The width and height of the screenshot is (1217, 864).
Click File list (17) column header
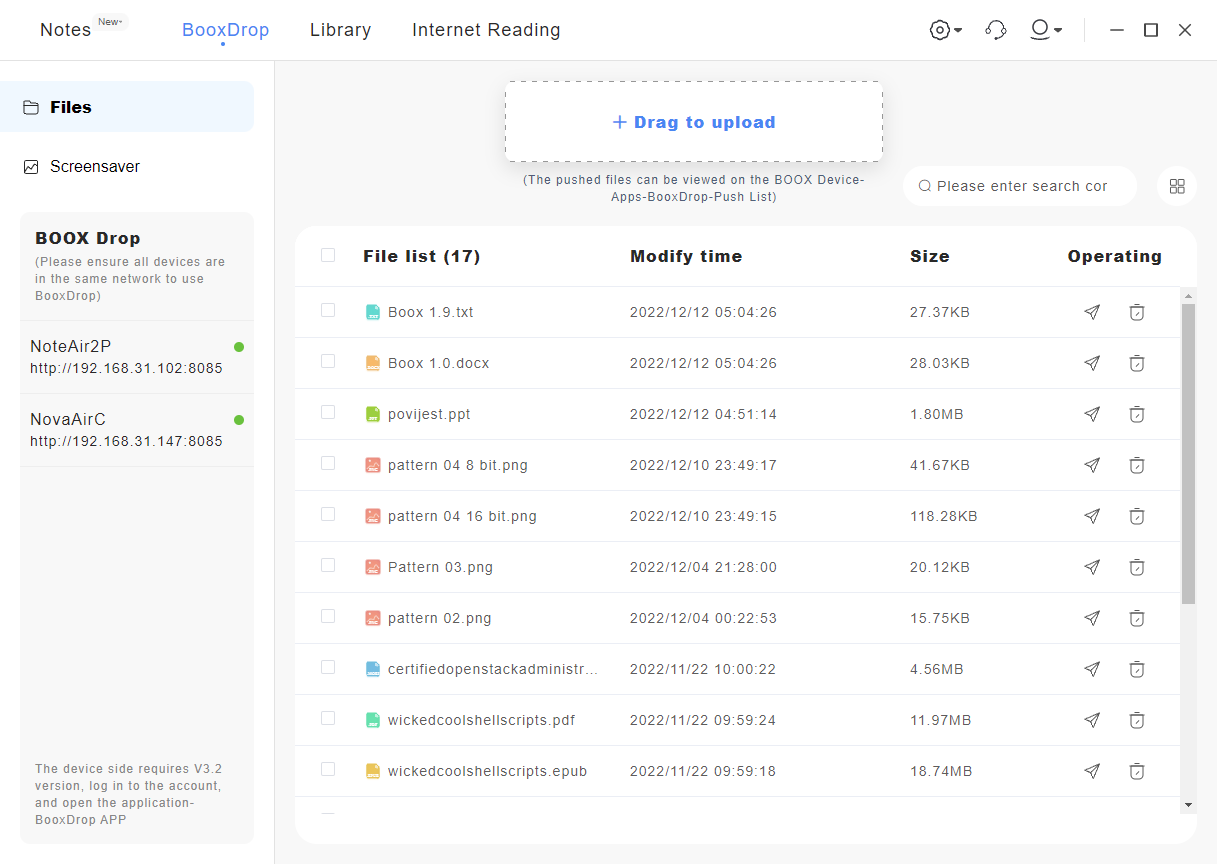(422, 256)
